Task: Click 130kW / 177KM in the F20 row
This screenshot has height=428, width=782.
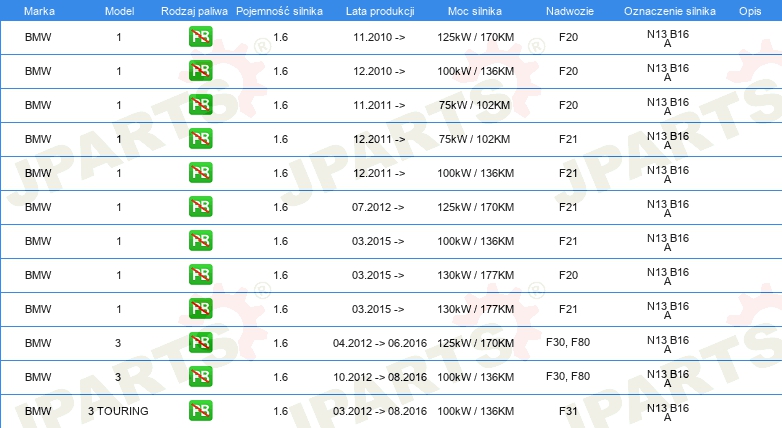Action: click(475, 275)
